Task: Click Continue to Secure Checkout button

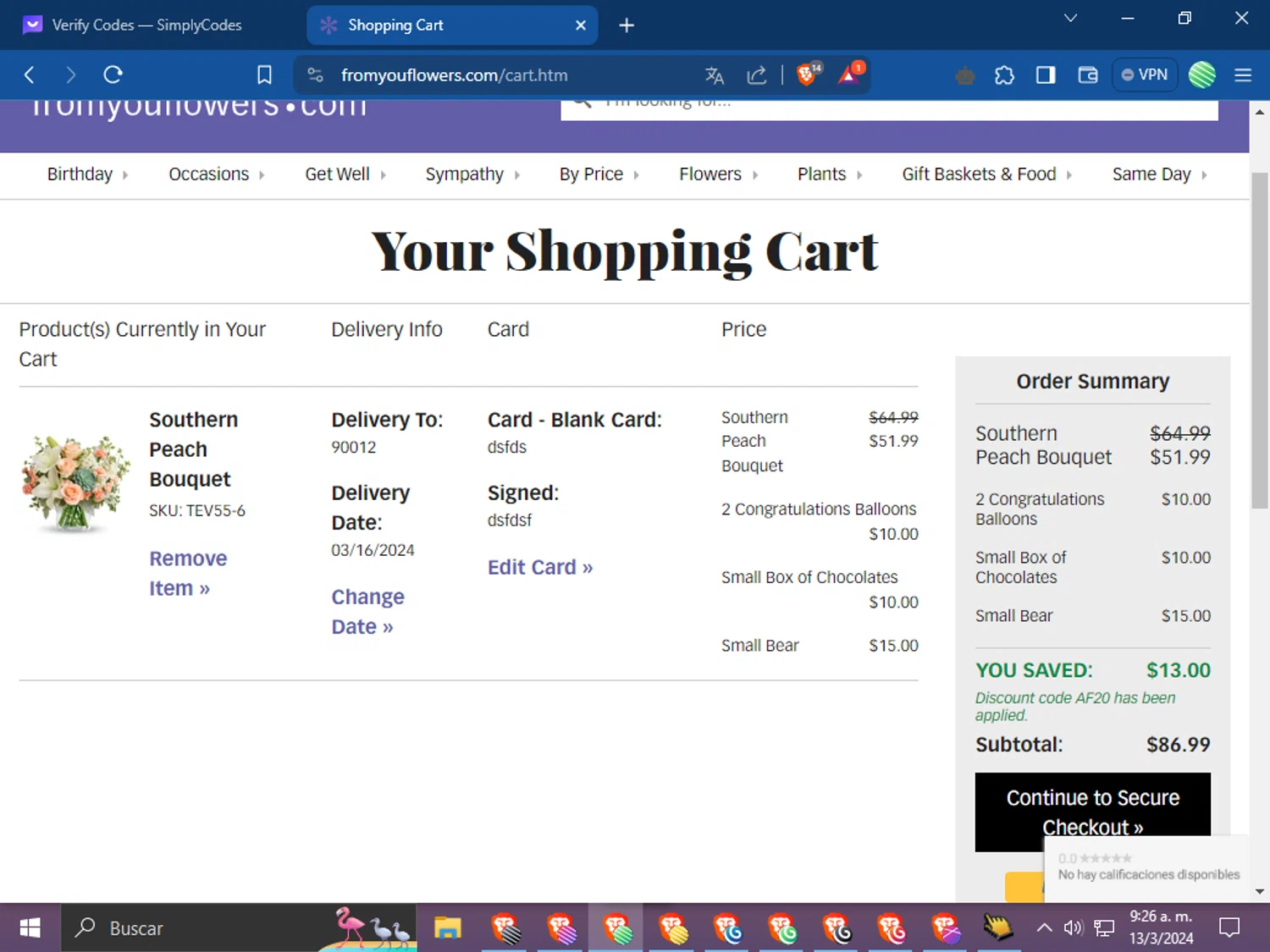Action: click(1093, 812)
